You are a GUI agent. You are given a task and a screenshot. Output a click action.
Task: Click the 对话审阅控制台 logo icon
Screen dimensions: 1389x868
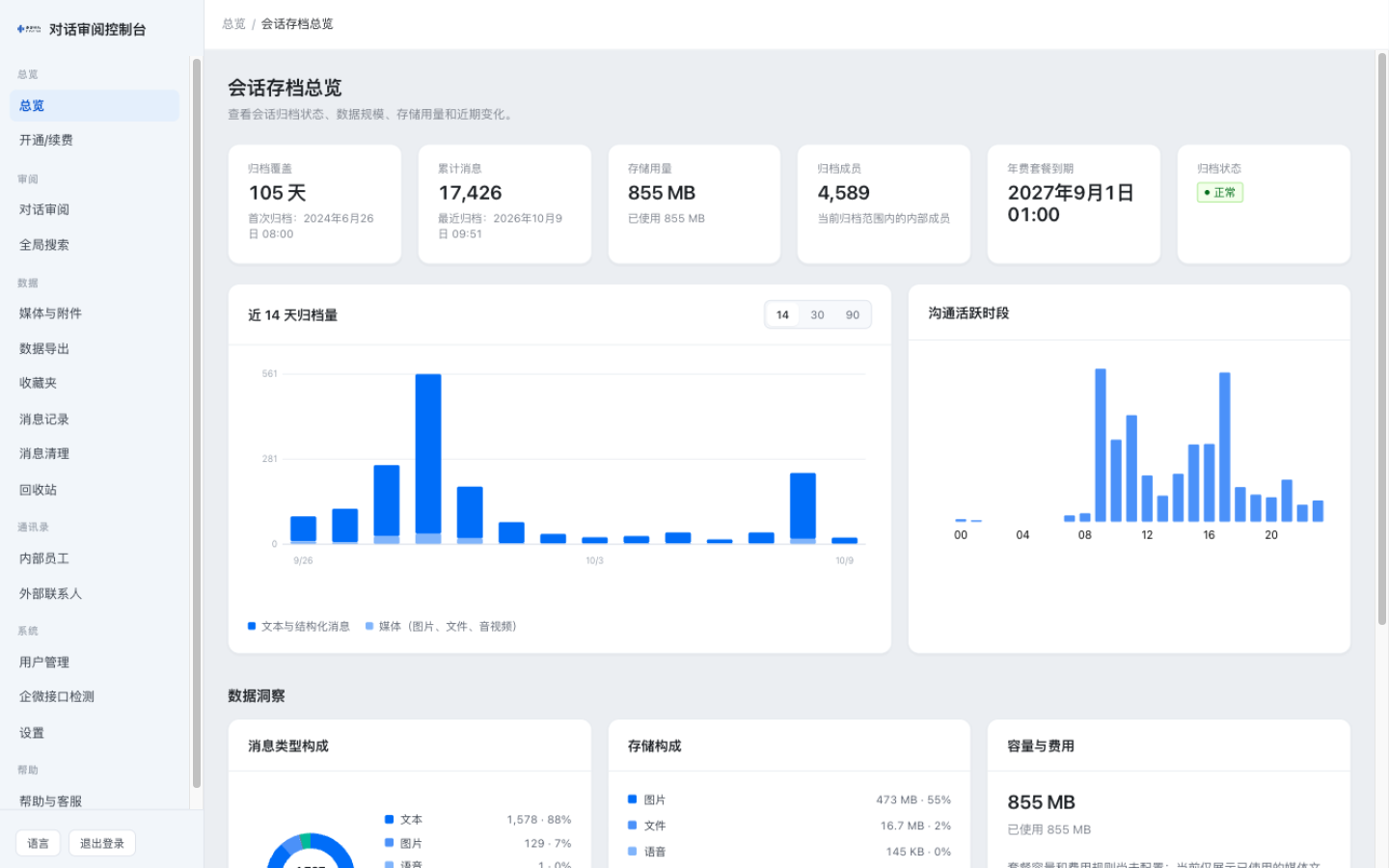click(29, 29)
